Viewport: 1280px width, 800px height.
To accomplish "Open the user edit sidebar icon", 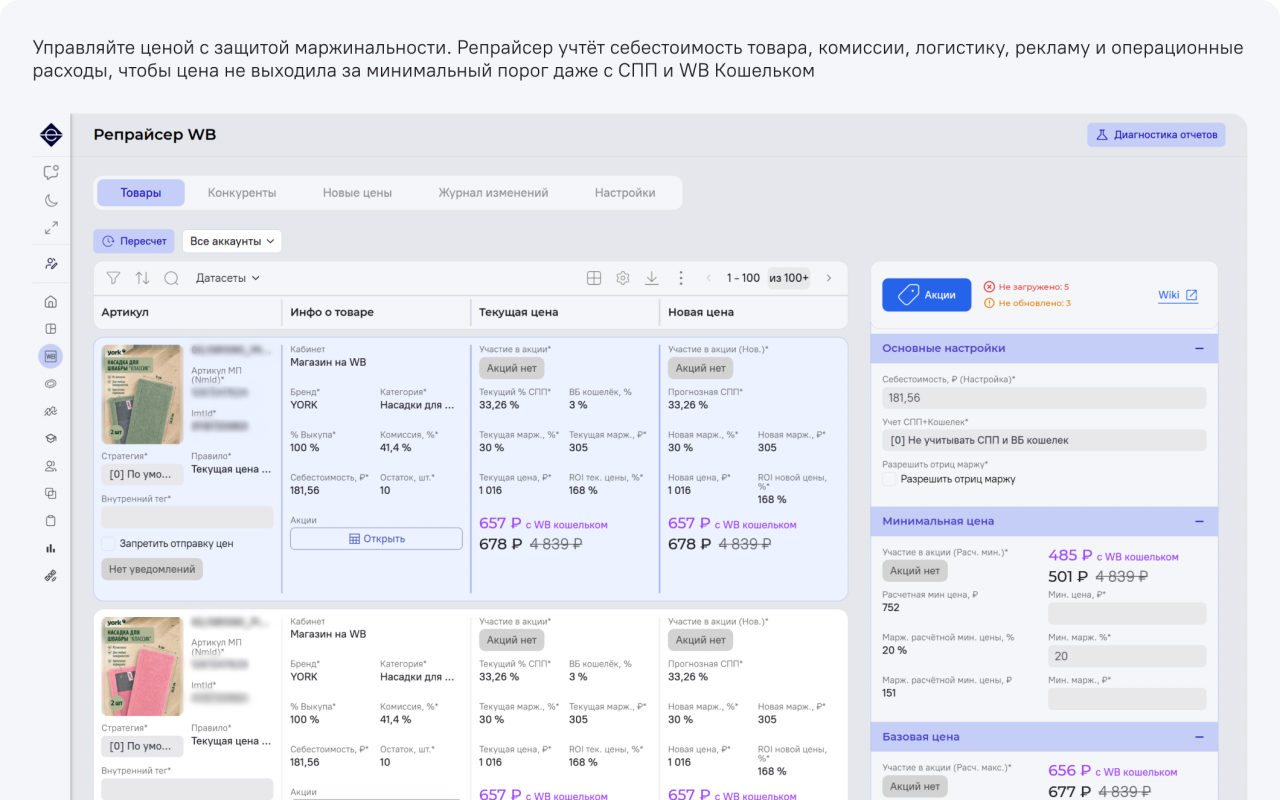I will coord(51,264).
